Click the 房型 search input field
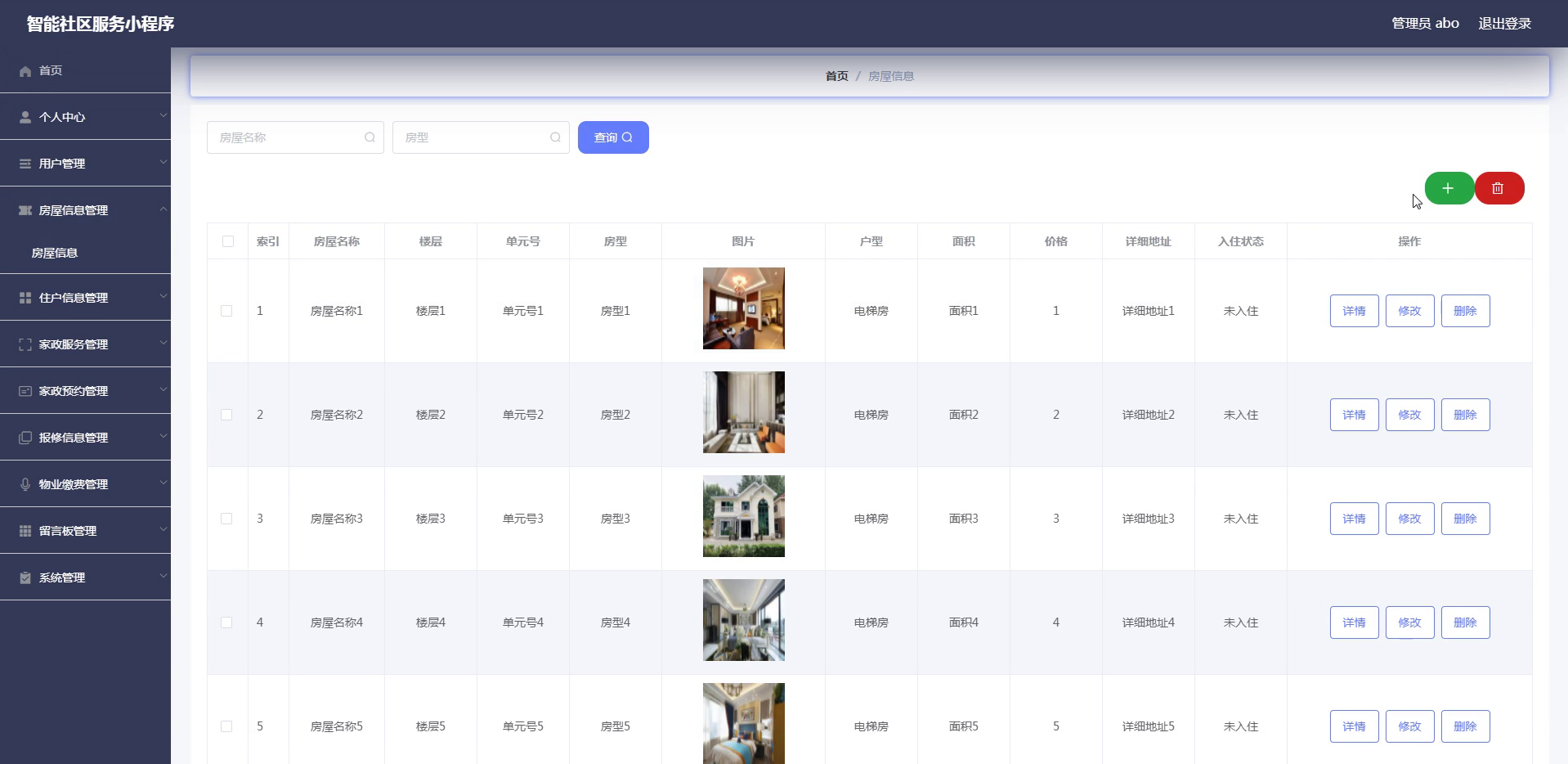The image size is (1568, 764). (481, 137)
